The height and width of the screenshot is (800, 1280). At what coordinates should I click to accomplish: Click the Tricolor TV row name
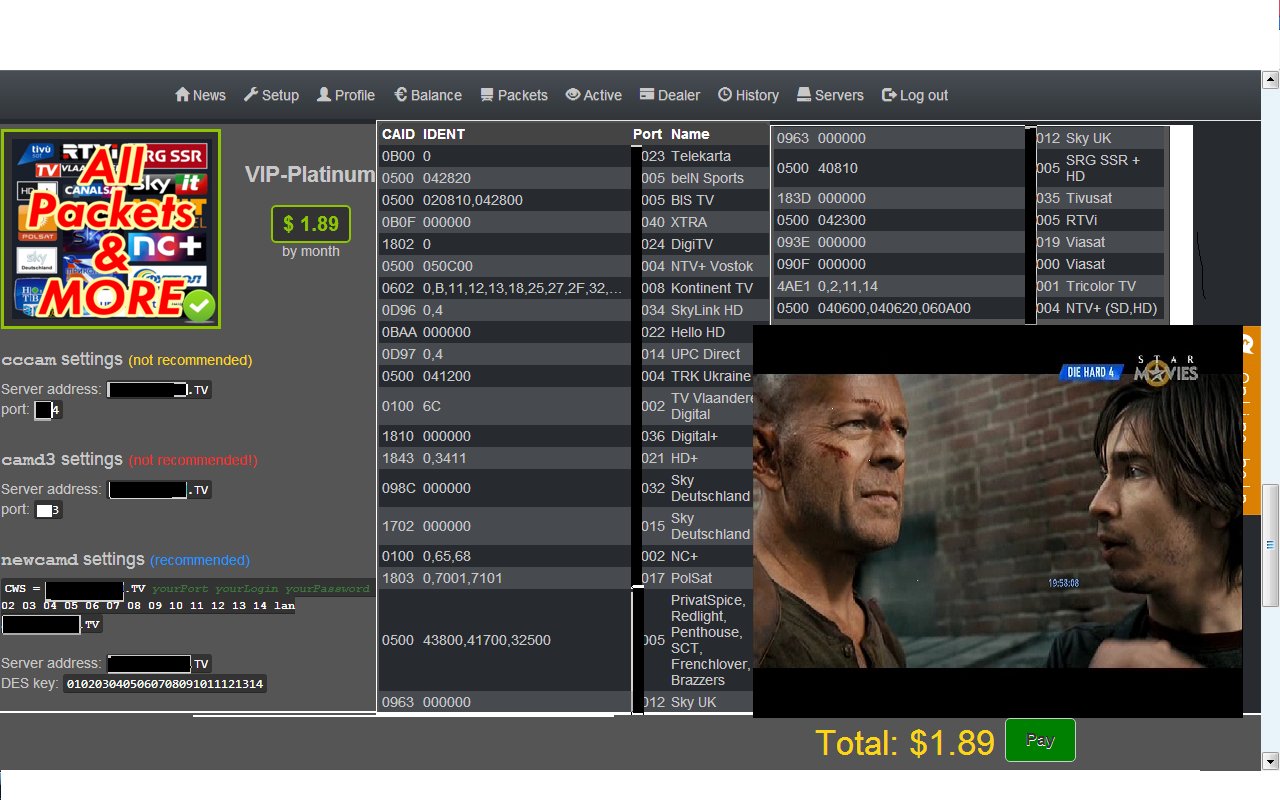coord(1101,286)
